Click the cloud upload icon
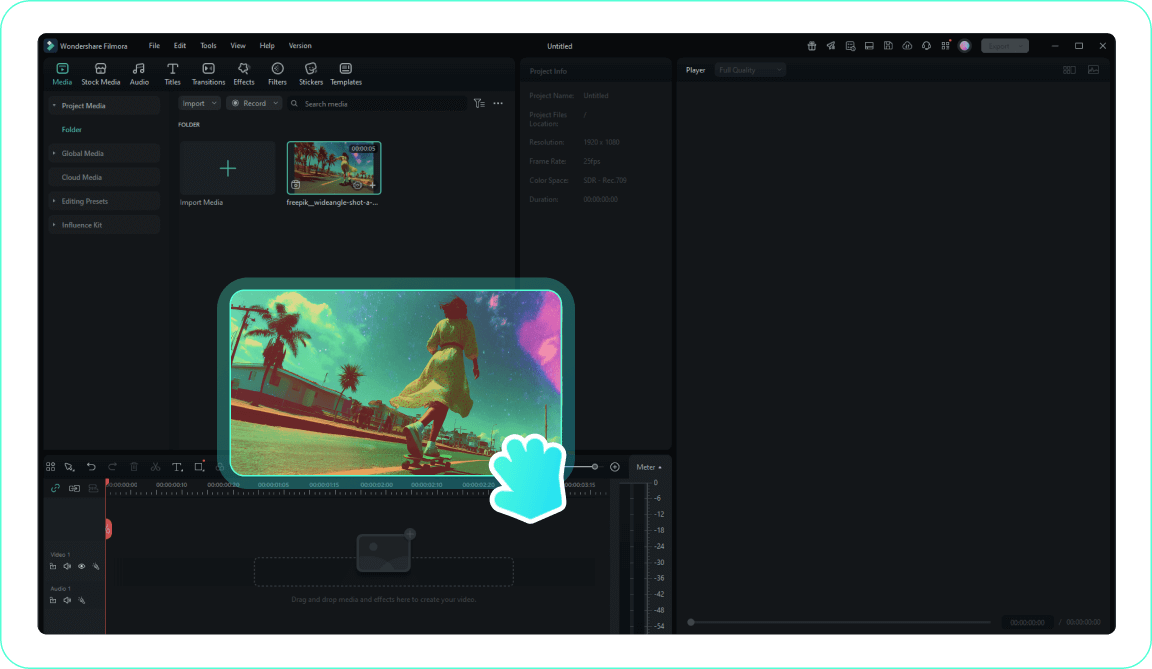Screen dimensions: 1152x669 (x=907, y=46)
